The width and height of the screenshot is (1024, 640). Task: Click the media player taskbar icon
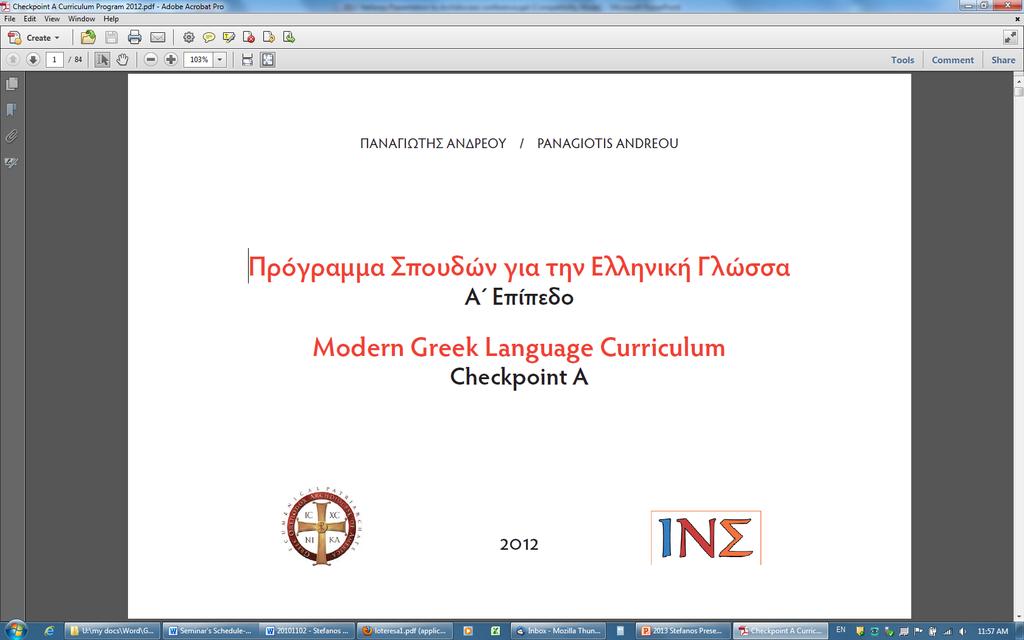point(468,631)
